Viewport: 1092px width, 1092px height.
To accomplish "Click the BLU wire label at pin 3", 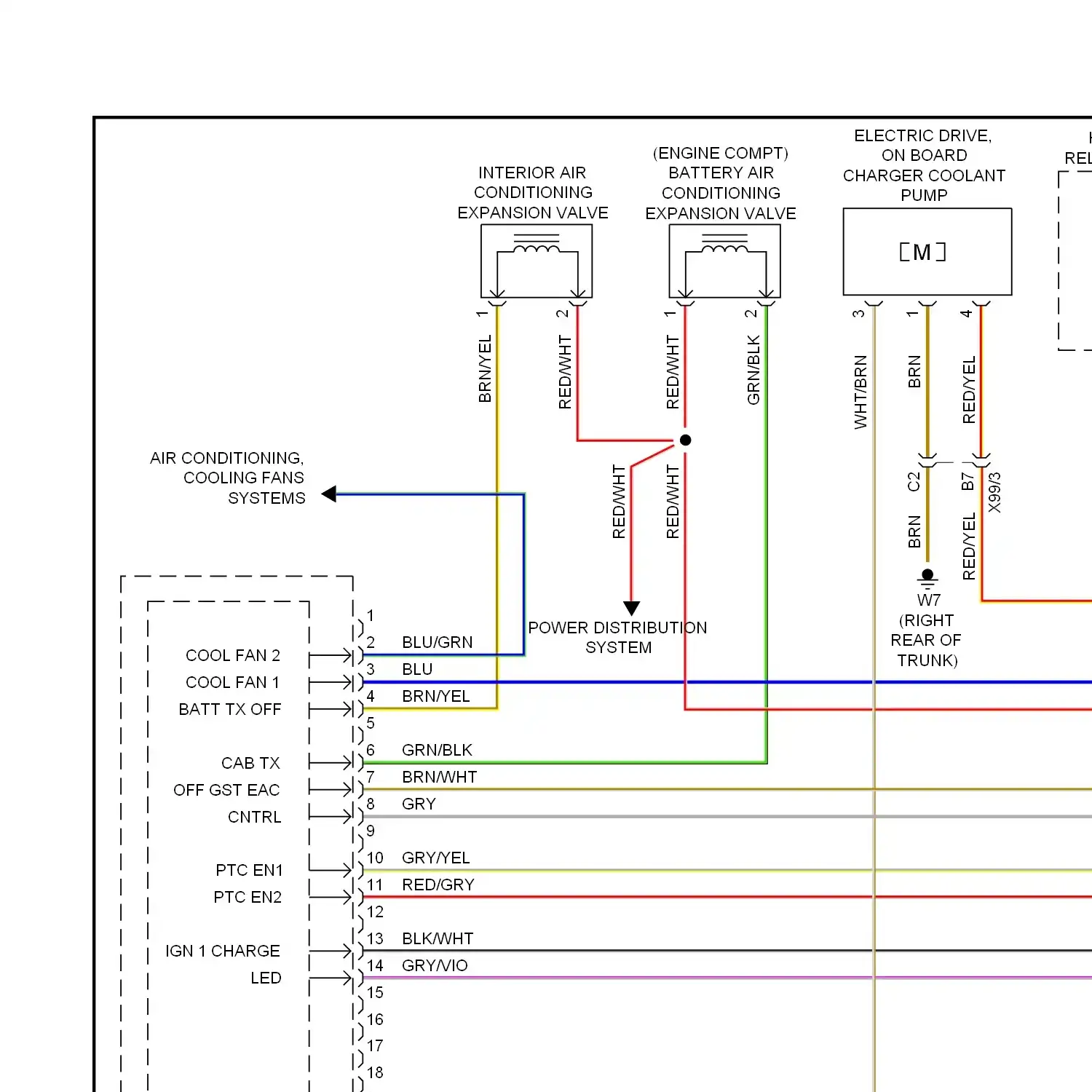I will [x=417, y=670].
